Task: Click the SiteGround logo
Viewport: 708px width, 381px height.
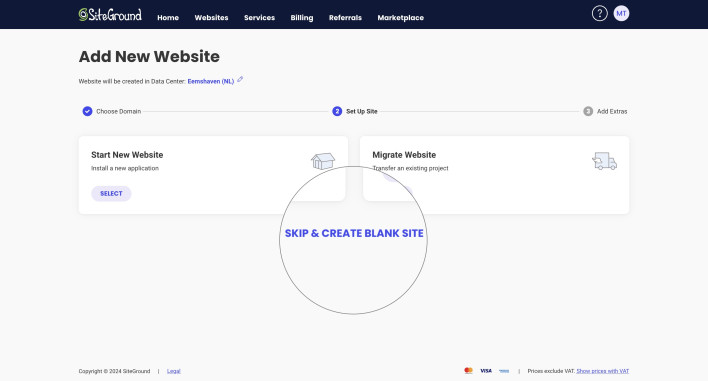Action: click(x=110, y=14)
